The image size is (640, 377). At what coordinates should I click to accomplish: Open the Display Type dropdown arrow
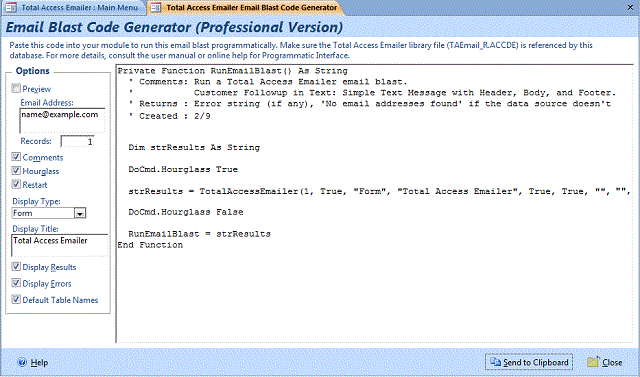(80, 213)
